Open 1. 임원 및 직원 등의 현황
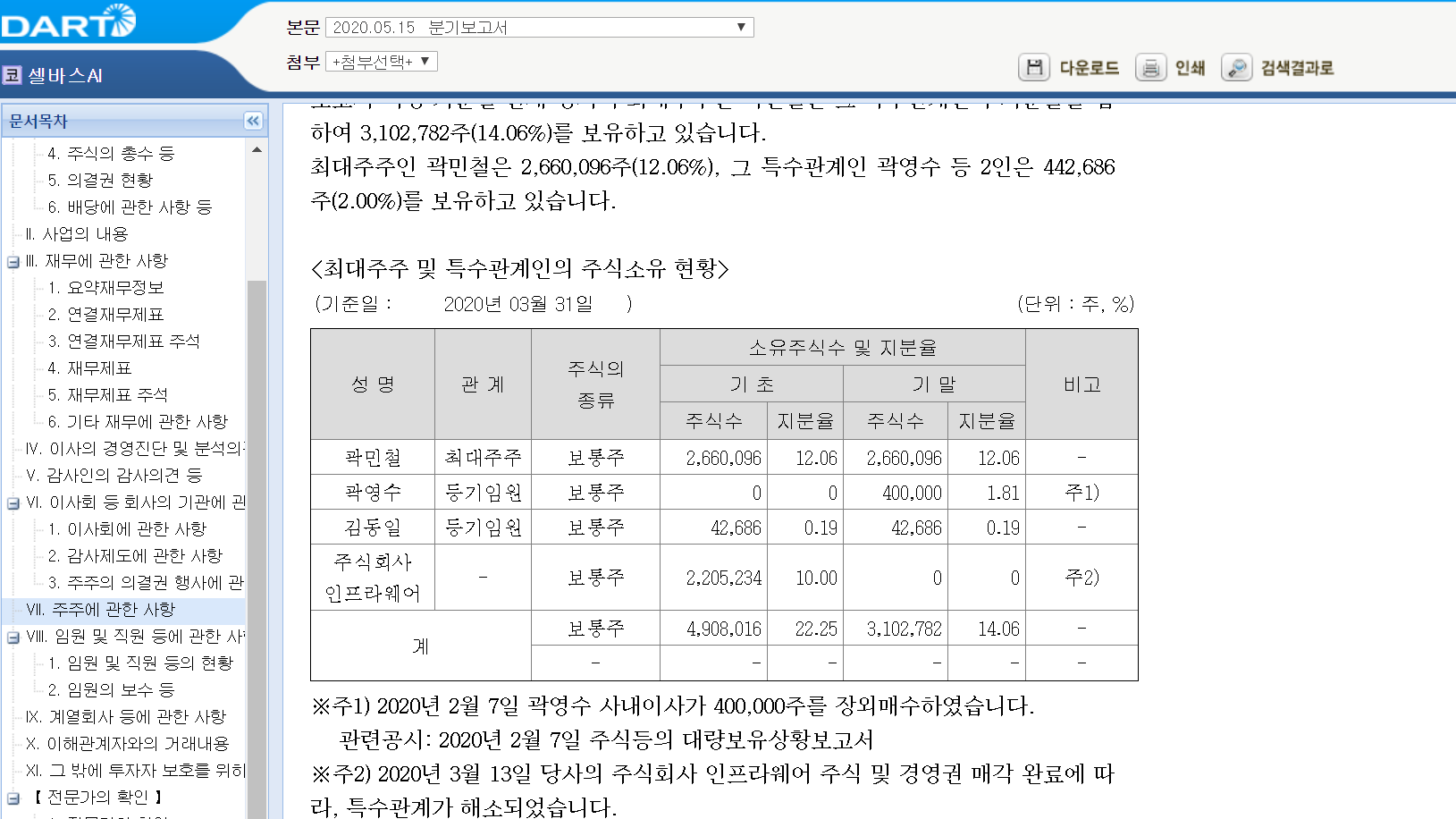This screenshot has width=1456, height=819. pyautogui.click(x=140, y=663)
